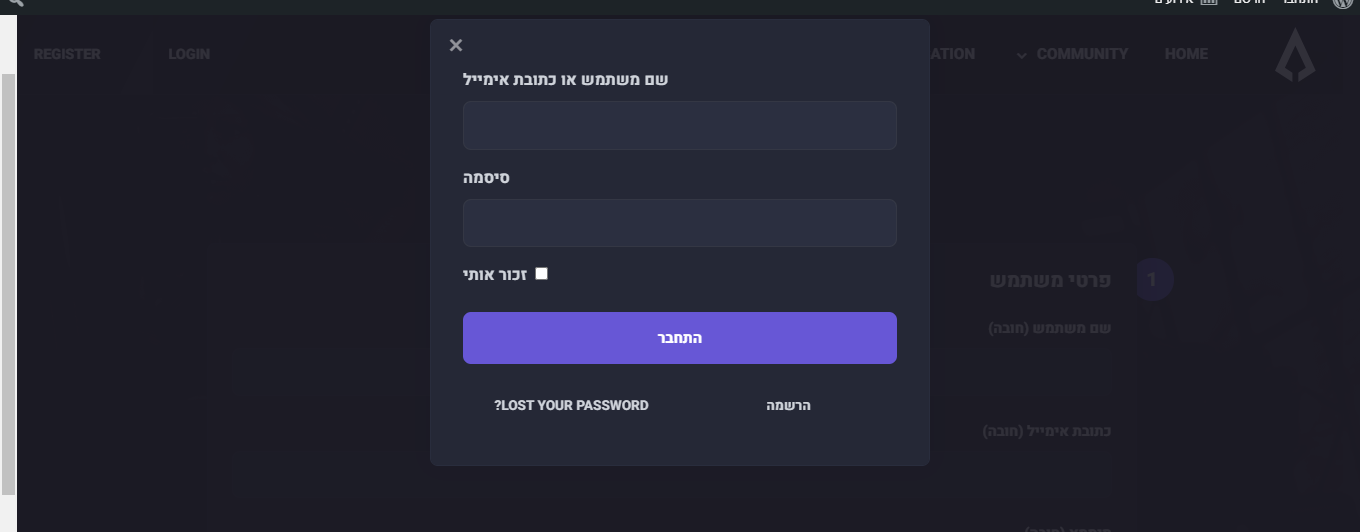Click the purple התחבר login button

(x=680, y=338)
